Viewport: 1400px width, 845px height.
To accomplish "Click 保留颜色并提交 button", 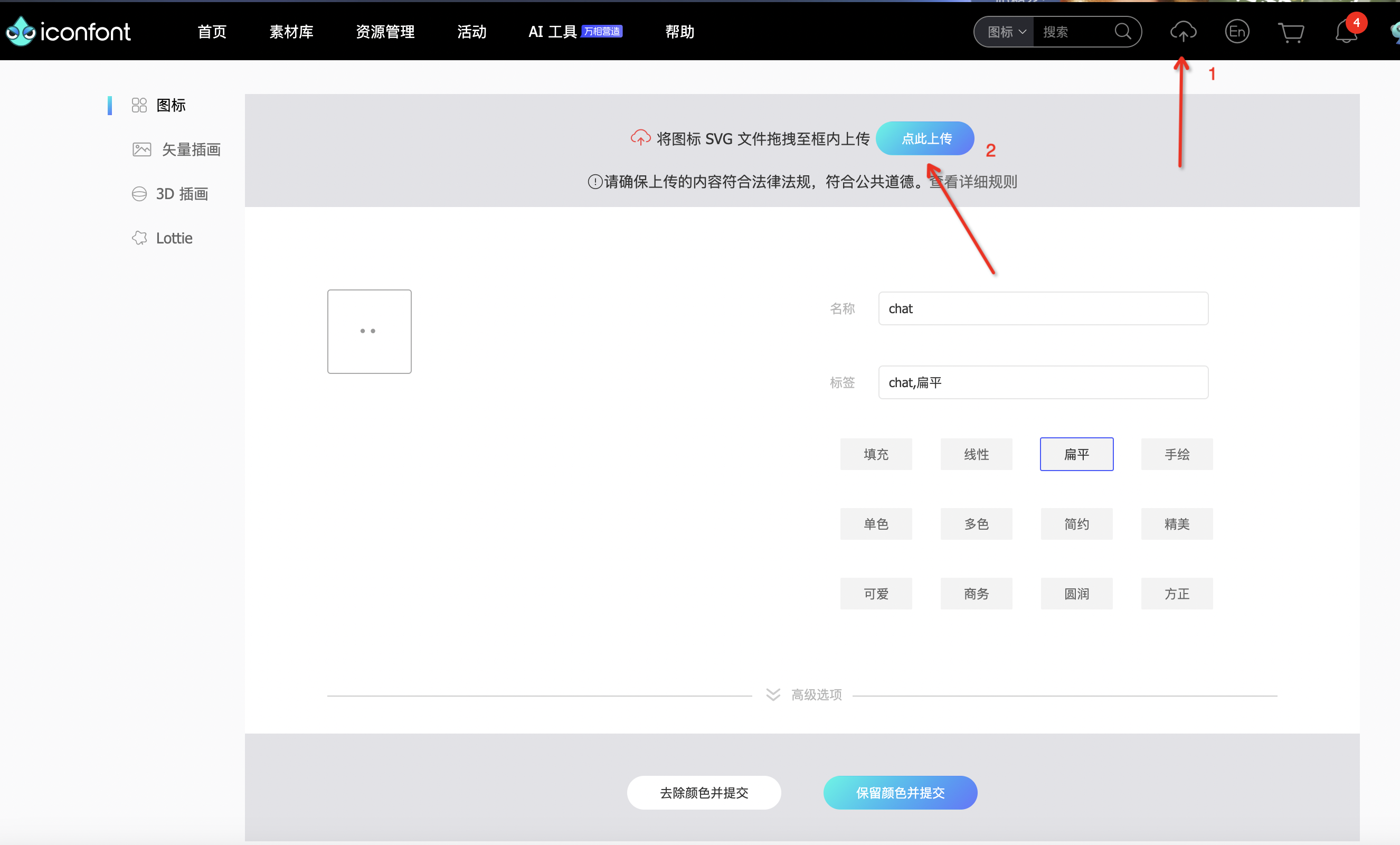I will (x=900, y=792).
